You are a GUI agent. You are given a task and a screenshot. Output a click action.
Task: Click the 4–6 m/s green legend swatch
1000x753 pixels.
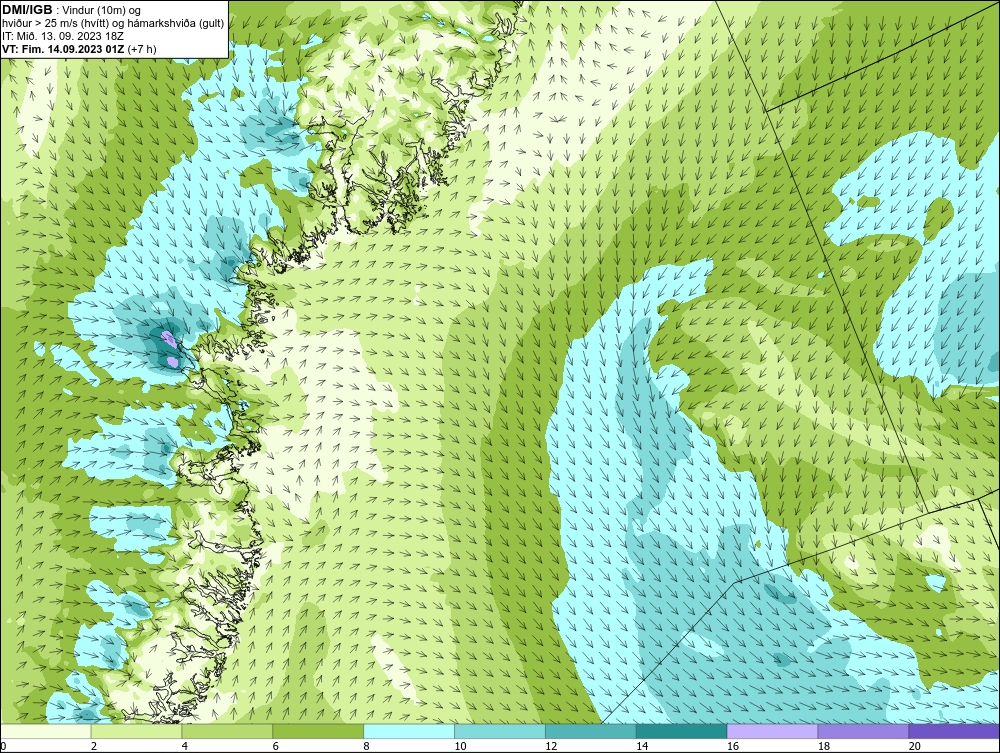click(x=227, y=731)
